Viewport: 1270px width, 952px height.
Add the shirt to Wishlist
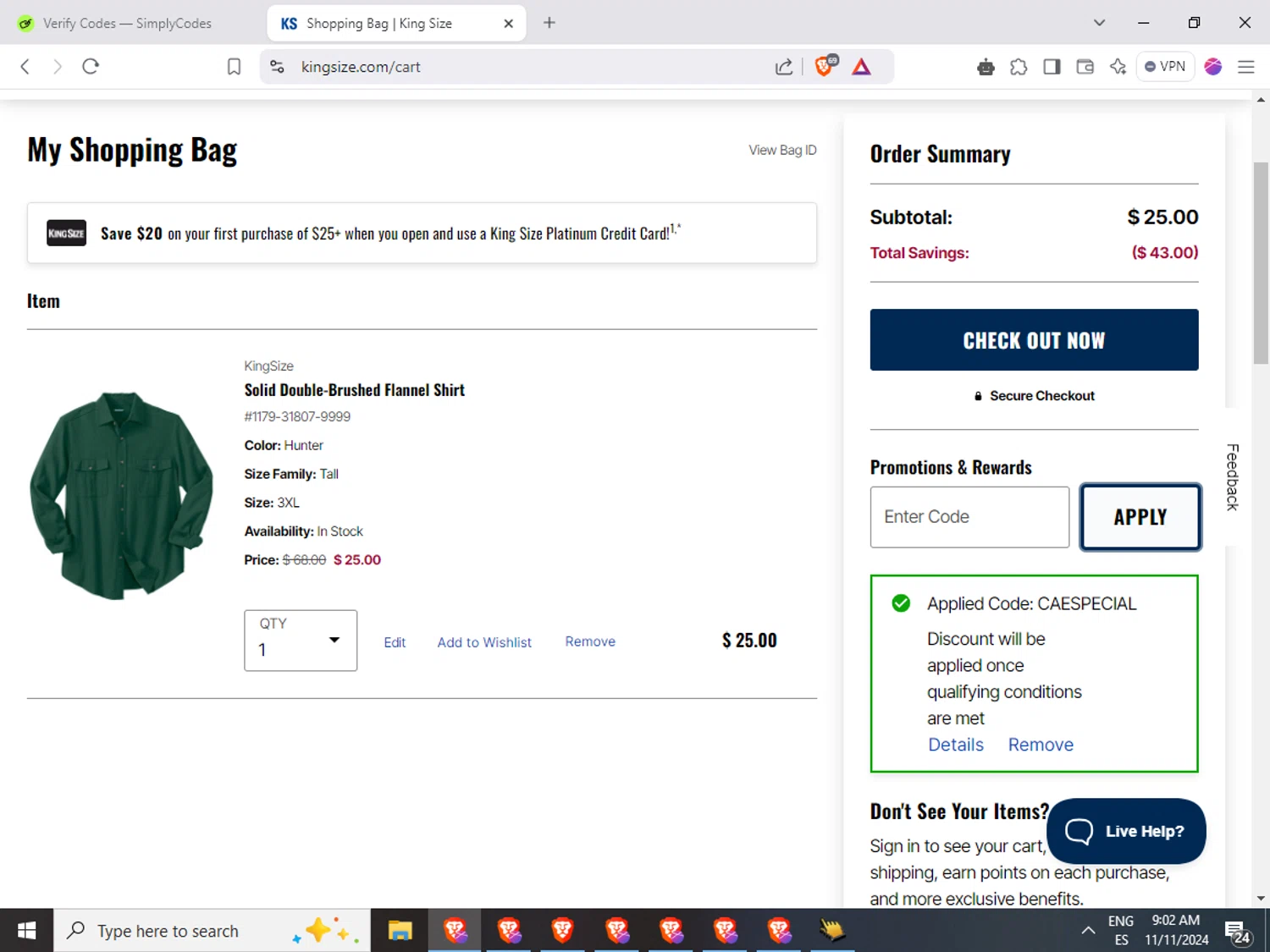tap(484, 642)
